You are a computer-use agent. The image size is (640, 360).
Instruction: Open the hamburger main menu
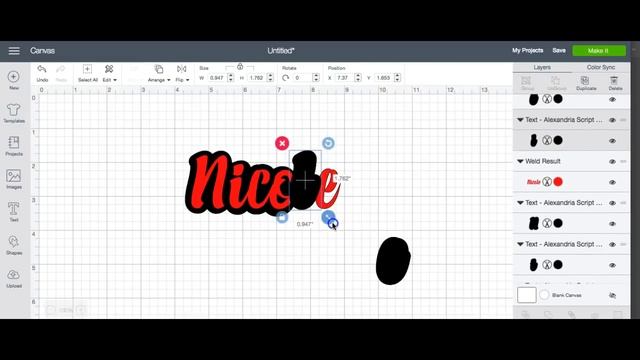14,51
